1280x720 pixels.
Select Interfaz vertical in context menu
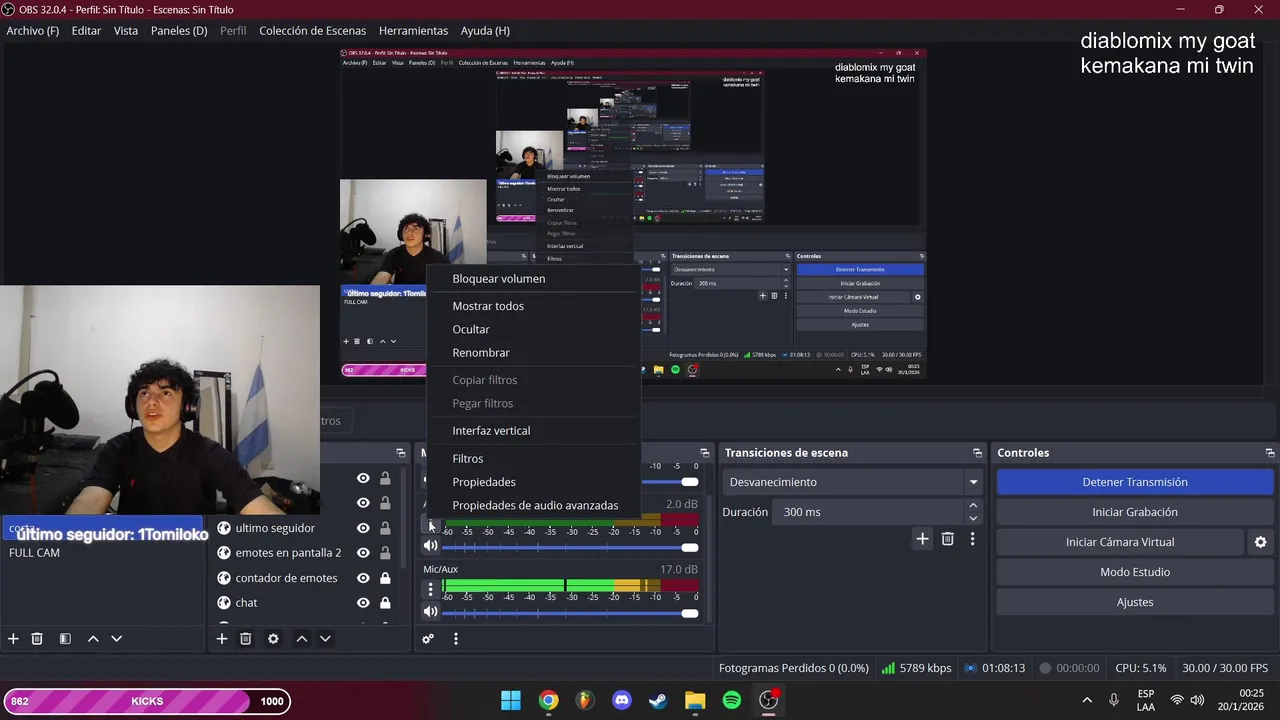click(x=533, y=431)
